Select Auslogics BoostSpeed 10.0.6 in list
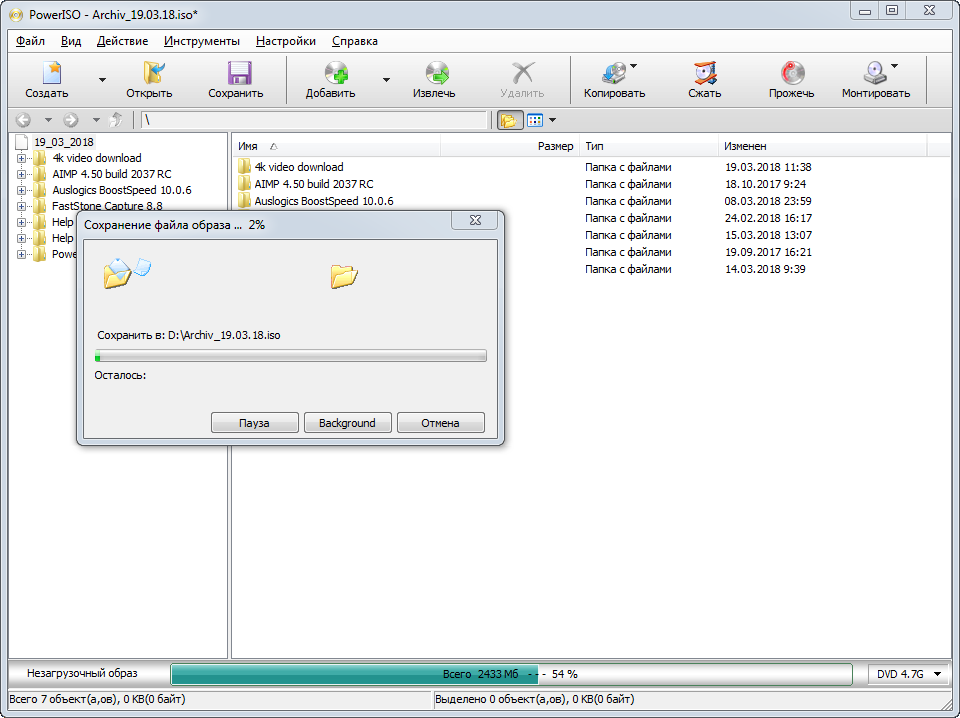Screen dimensions: 960x718 coord(324,201)
